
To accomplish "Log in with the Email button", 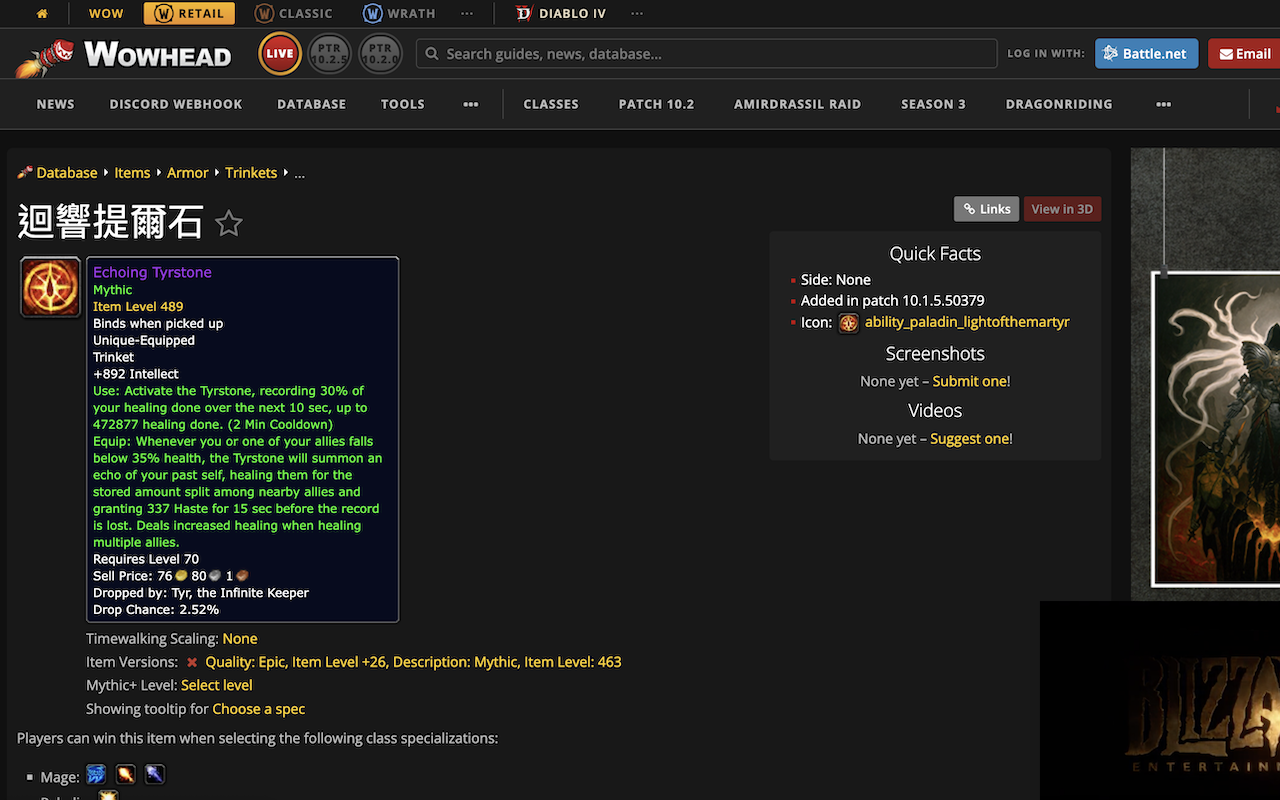I will coord(1244,54).
